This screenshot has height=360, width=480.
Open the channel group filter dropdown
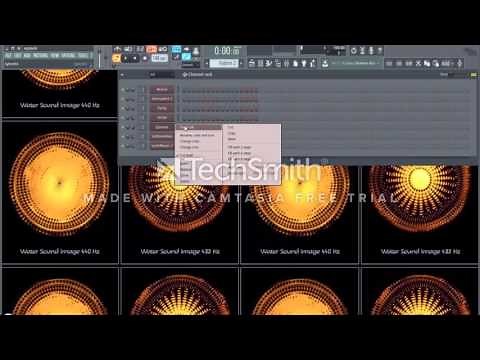(x=161, y=75)
